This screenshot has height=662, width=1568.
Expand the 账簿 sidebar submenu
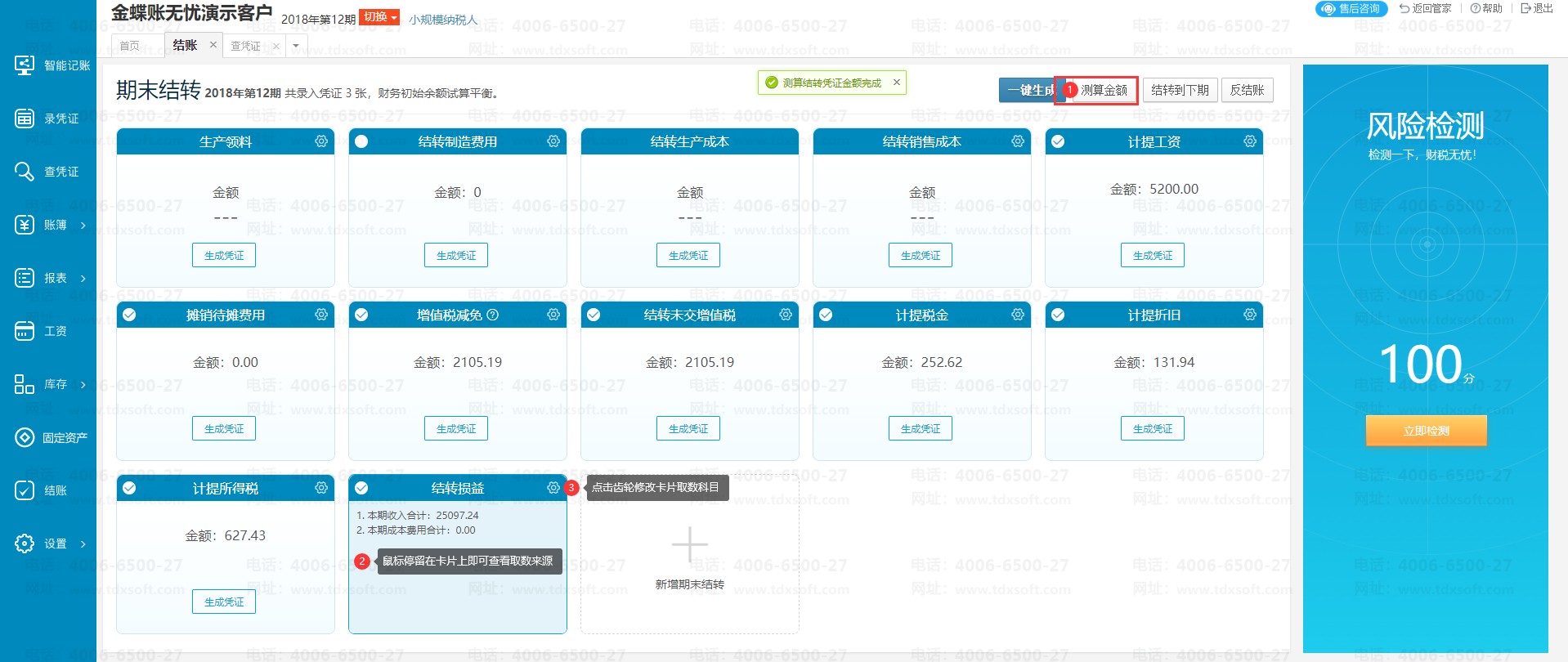83,225
